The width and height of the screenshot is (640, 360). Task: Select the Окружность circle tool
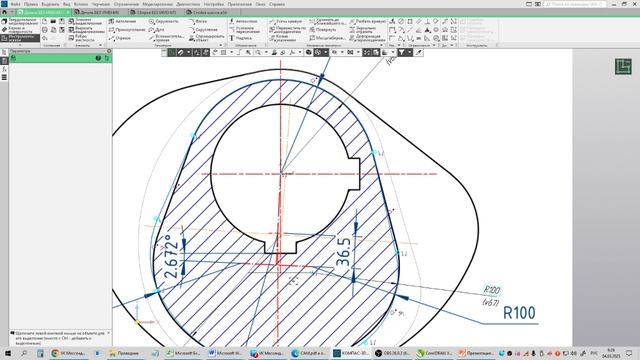(164, 21)
